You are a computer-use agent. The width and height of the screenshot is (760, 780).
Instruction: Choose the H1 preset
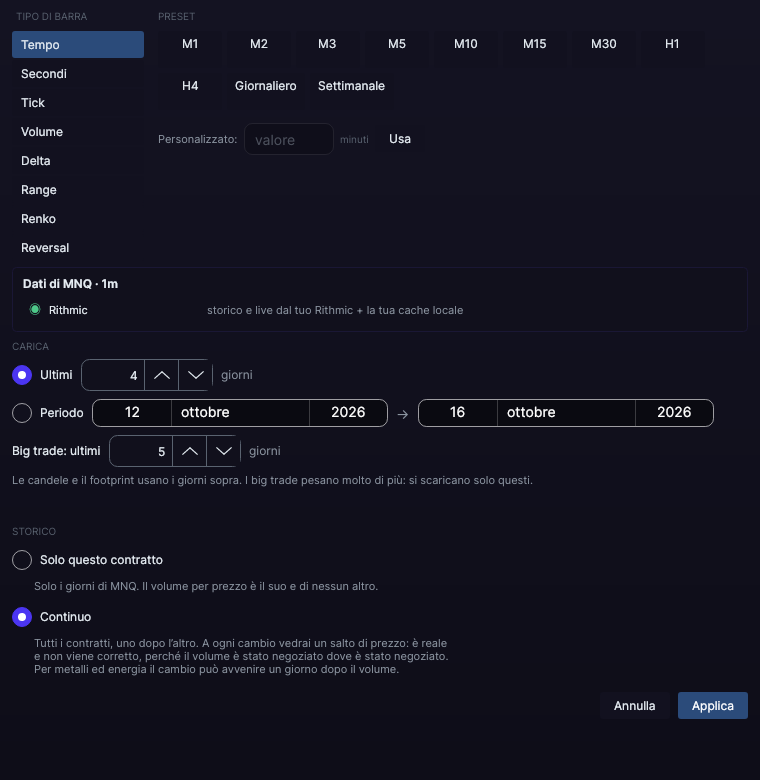[x=672, y=44]
